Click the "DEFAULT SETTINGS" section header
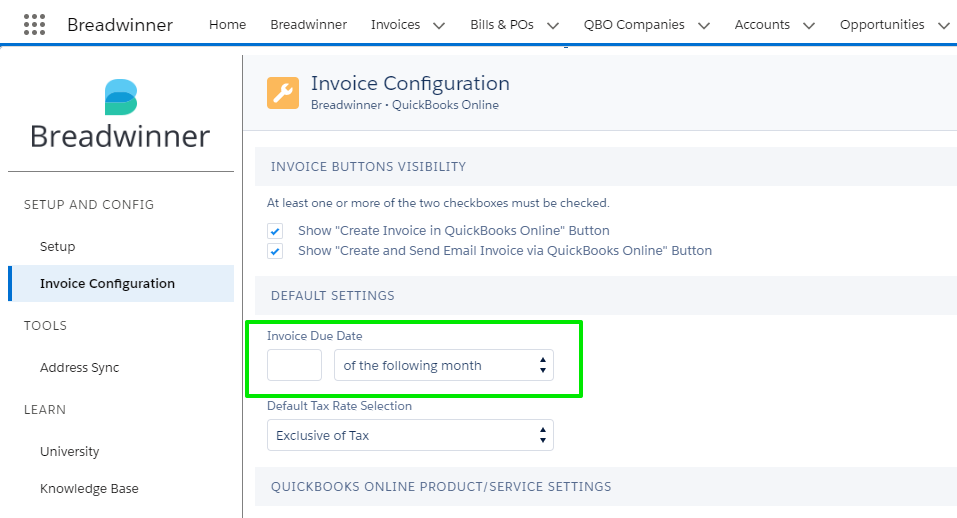 333,295
